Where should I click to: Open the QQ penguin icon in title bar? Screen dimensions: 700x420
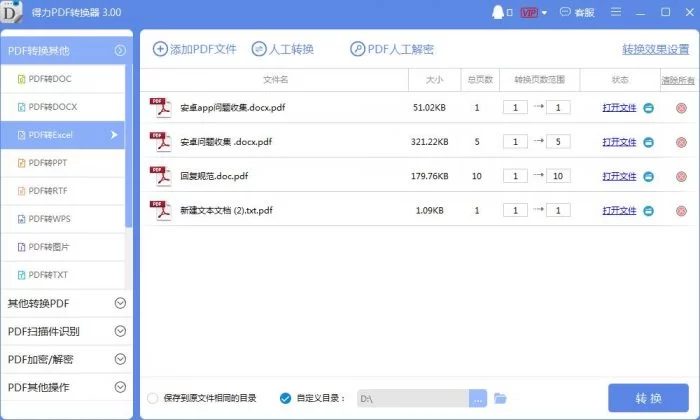[497, 13]
